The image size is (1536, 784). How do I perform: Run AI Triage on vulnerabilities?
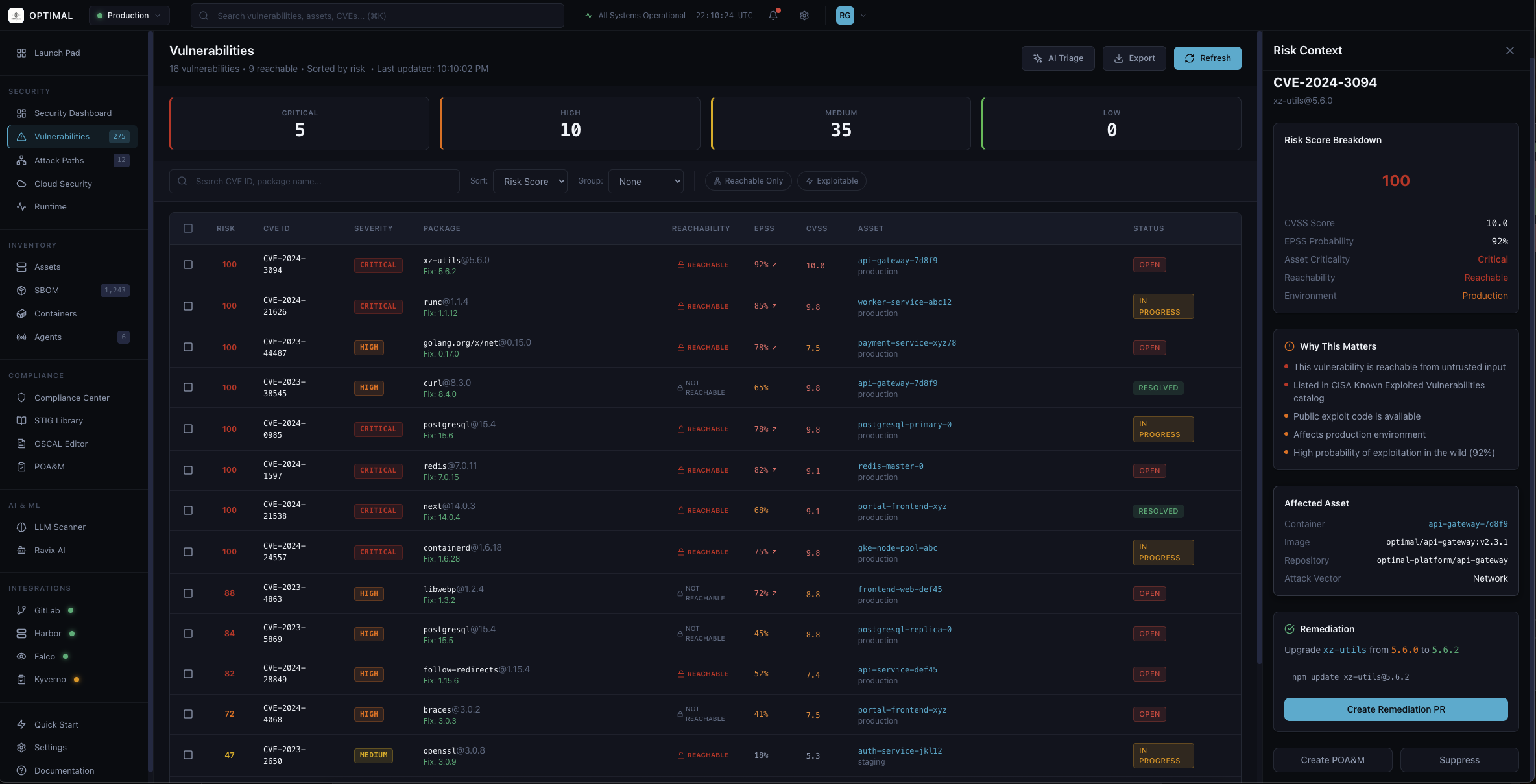pos(1058,58)
